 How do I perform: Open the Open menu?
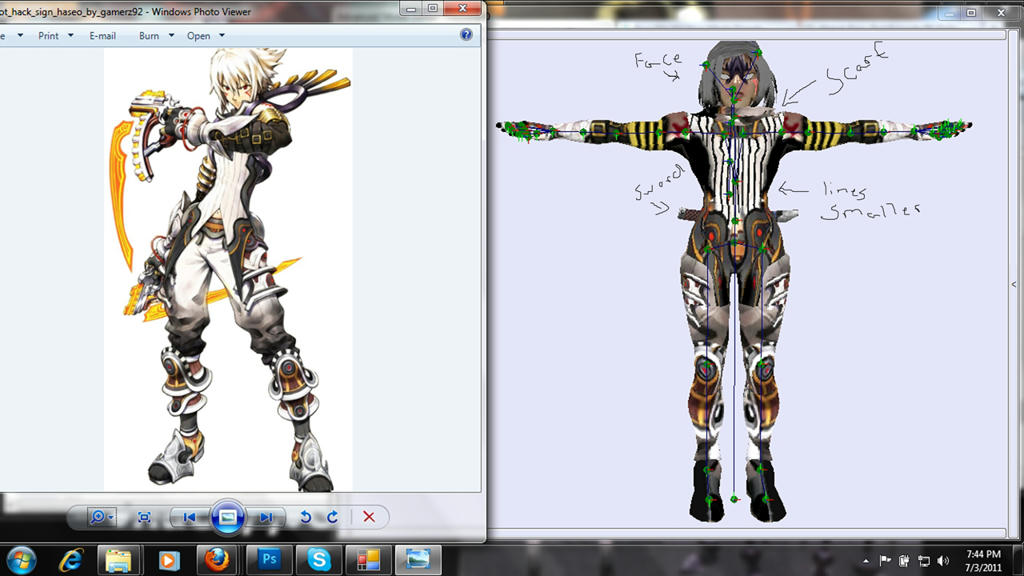[x=205, y=36]
